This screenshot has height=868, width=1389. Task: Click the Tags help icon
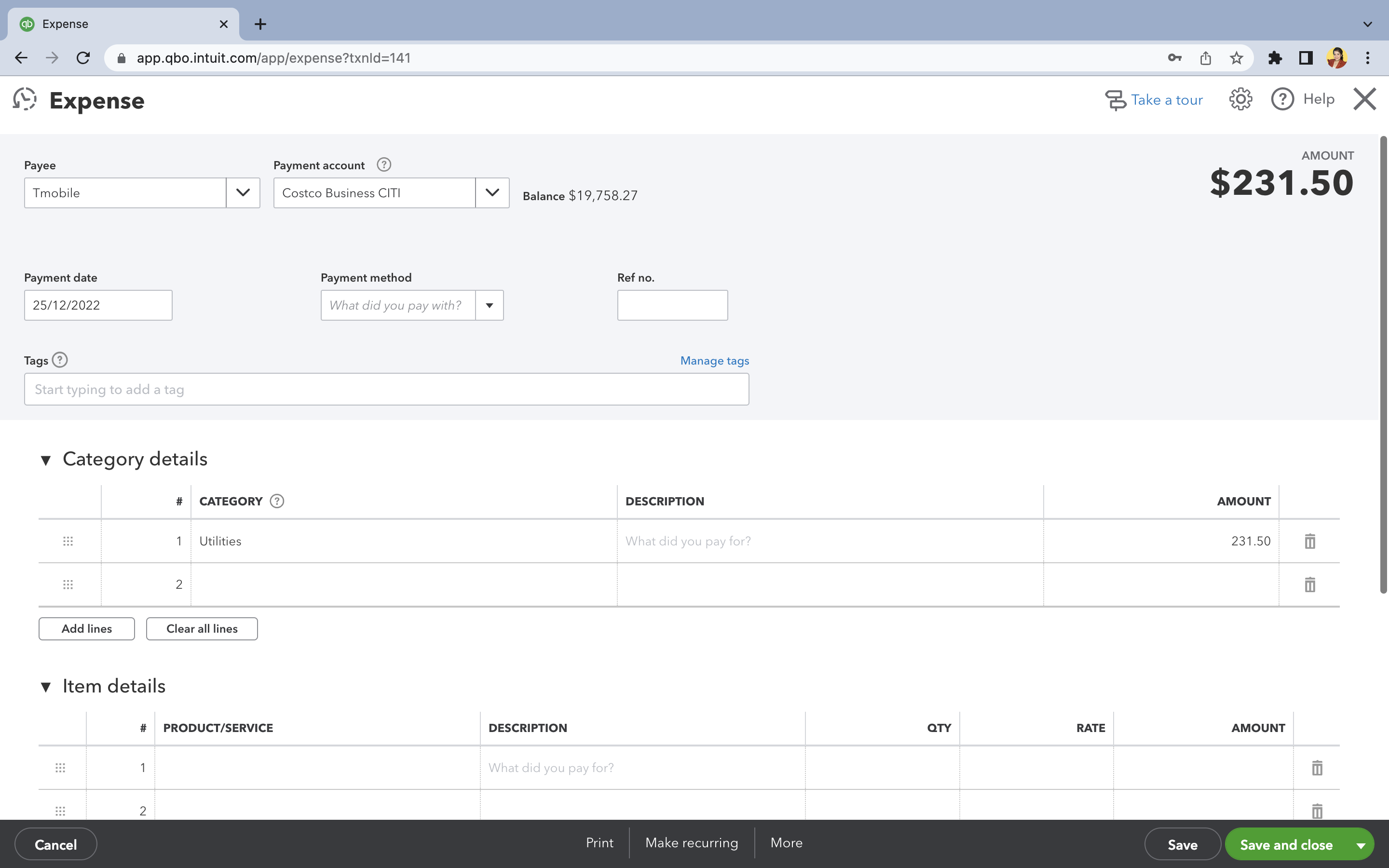pyautogui.click(x=60, y=360)
